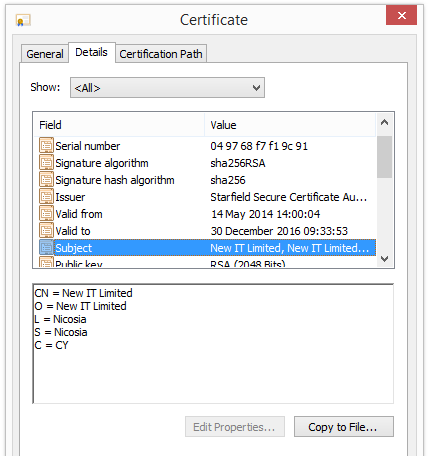The image size is (428, 456).
Task: Click the field list scroll down arrow
Action: pyautogui.click(x=384, y=259)
